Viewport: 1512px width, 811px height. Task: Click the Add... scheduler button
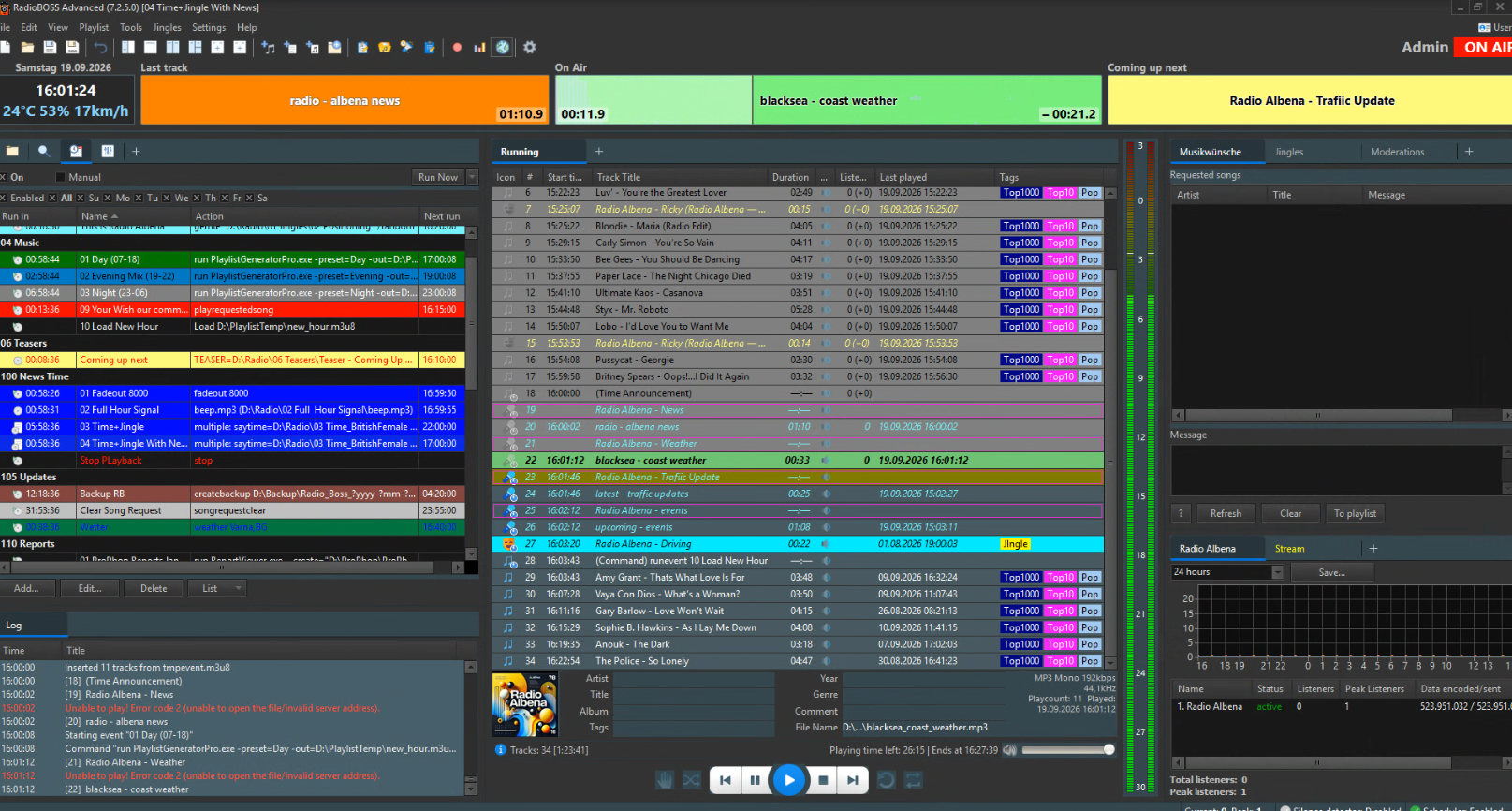click(26, 588)
